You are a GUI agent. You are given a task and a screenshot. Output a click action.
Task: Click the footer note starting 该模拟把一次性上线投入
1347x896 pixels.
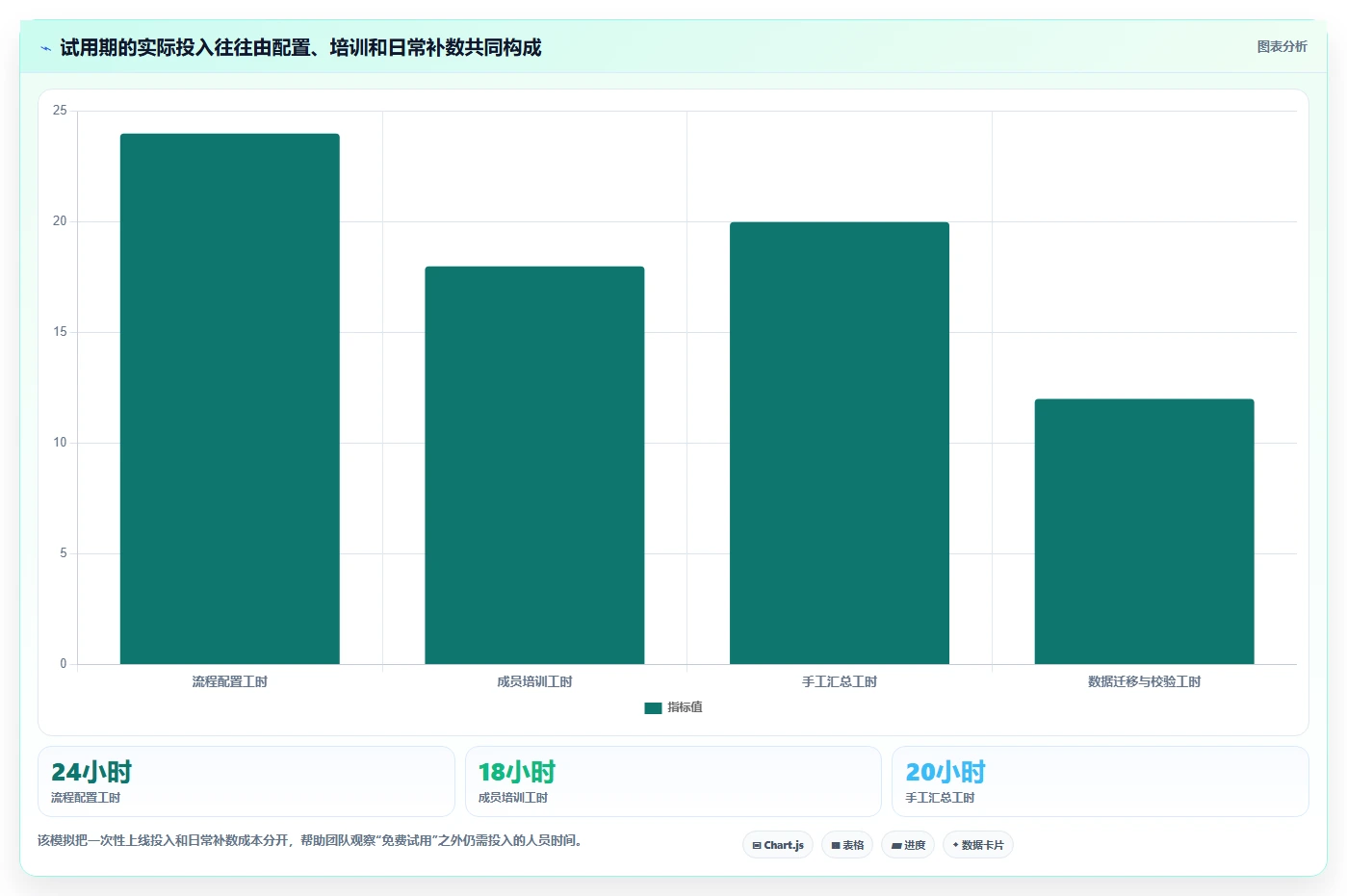[310, 840]
